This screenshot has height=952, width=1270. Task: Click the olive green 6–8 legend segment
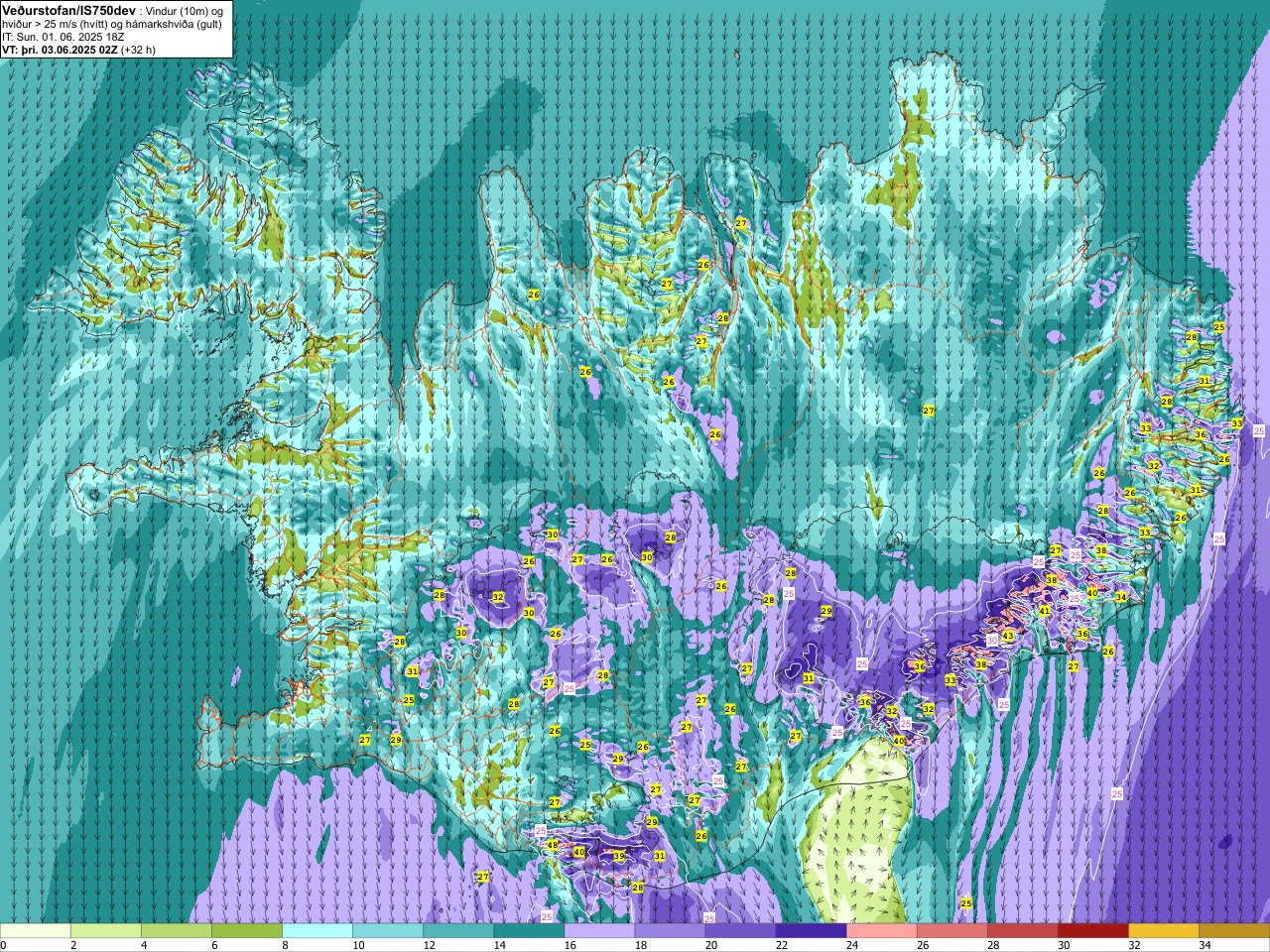coord(247,931)
